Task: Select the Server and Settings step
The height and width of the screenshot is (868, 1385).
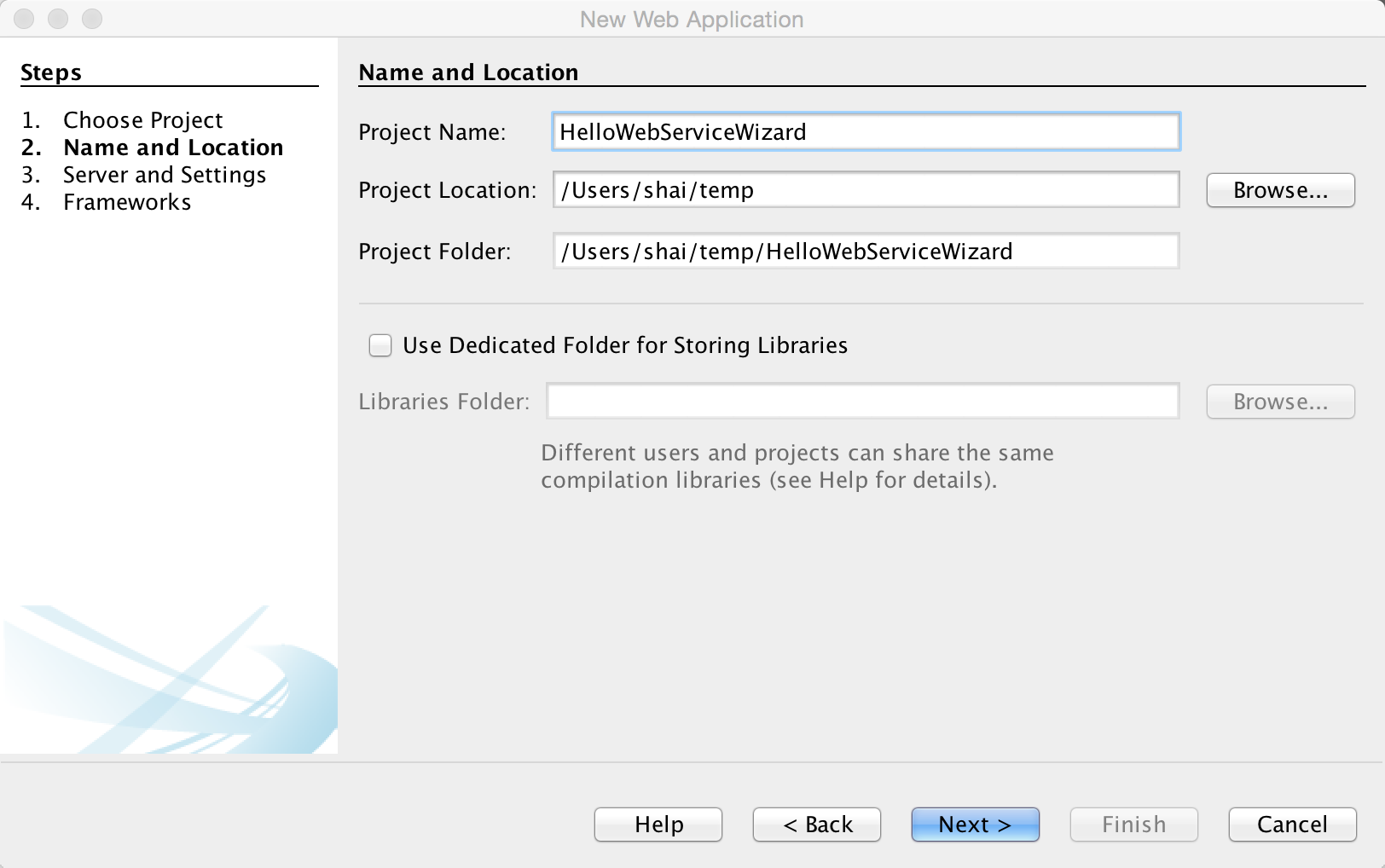Action: tap(165, 175)
